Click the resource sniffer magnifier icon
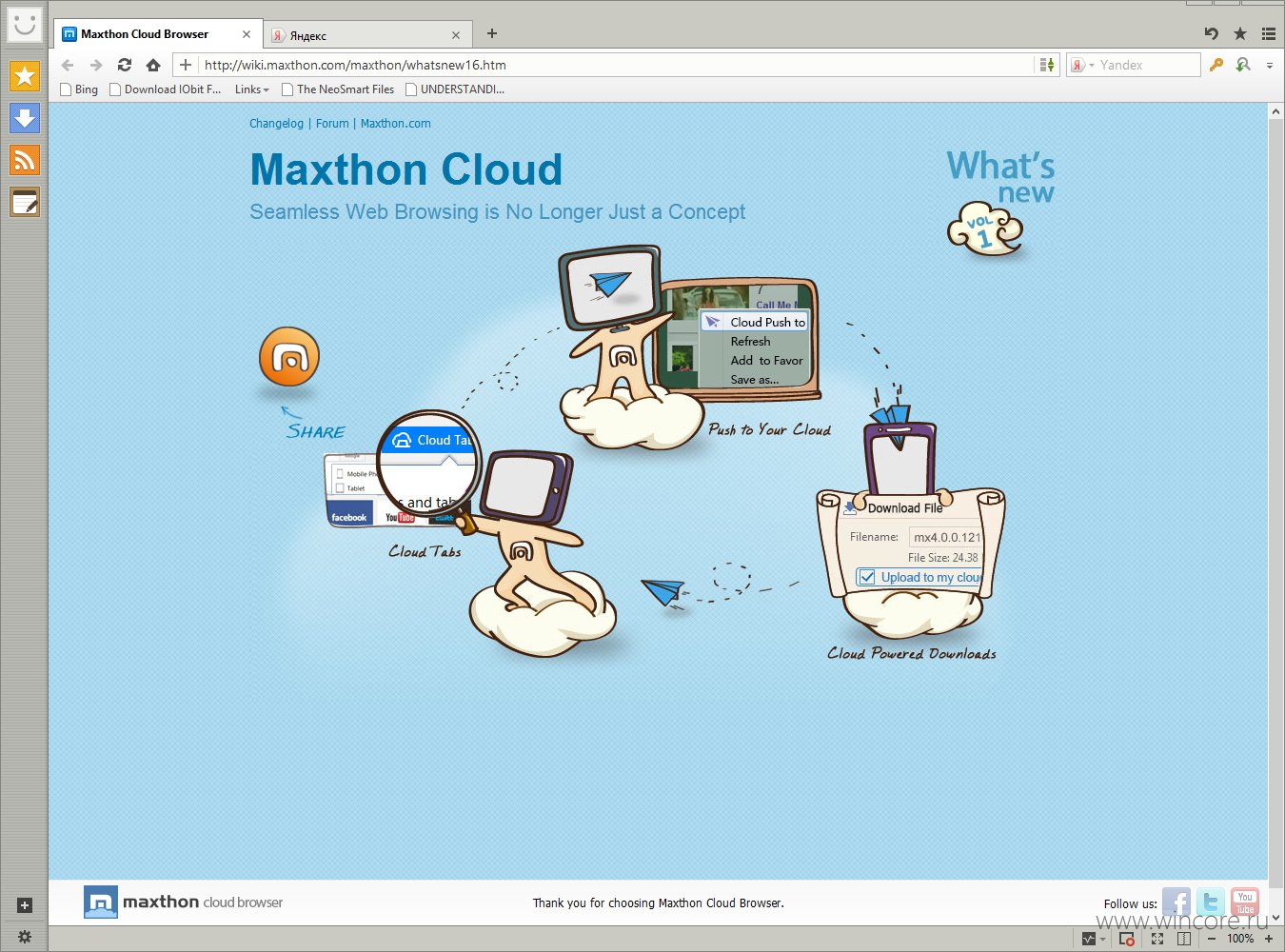 click(1243, 65)
